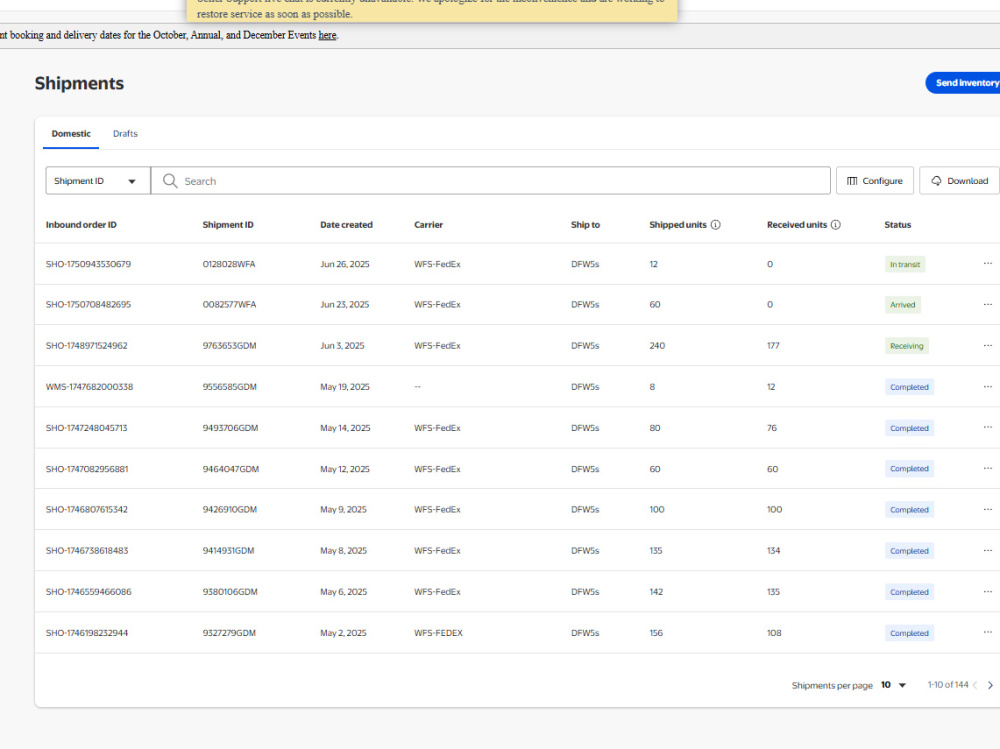The width and height of the screenshot is (1000, 749).
Task: Open row menu for shipment 9414931GDM
Action: (x=987, y=550)
